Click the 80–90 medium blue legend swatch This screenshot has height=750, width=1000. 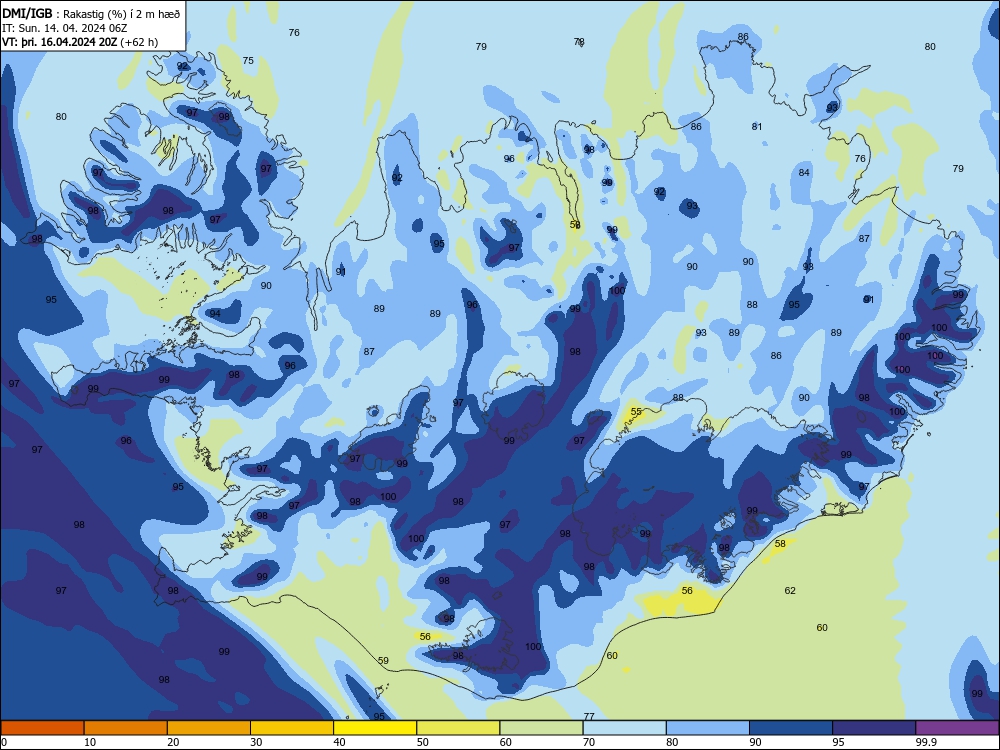pos(708,728)
